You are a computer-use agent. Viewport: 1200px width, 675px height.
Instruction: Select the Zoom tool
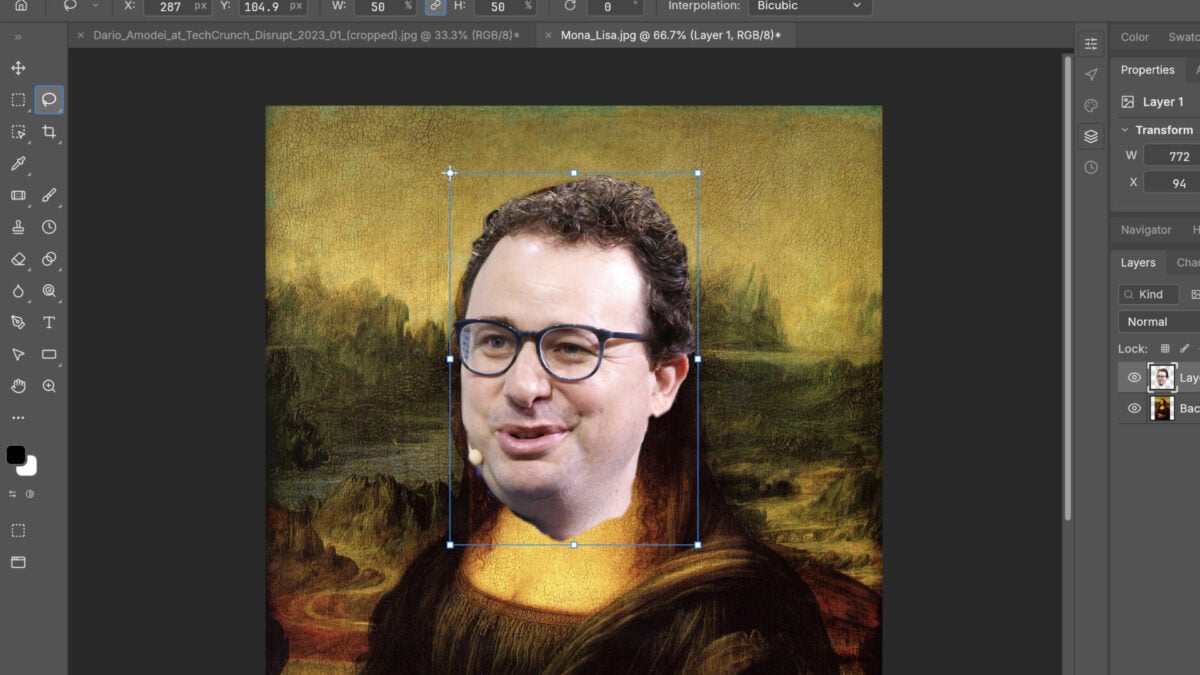(x=49, y=386)
